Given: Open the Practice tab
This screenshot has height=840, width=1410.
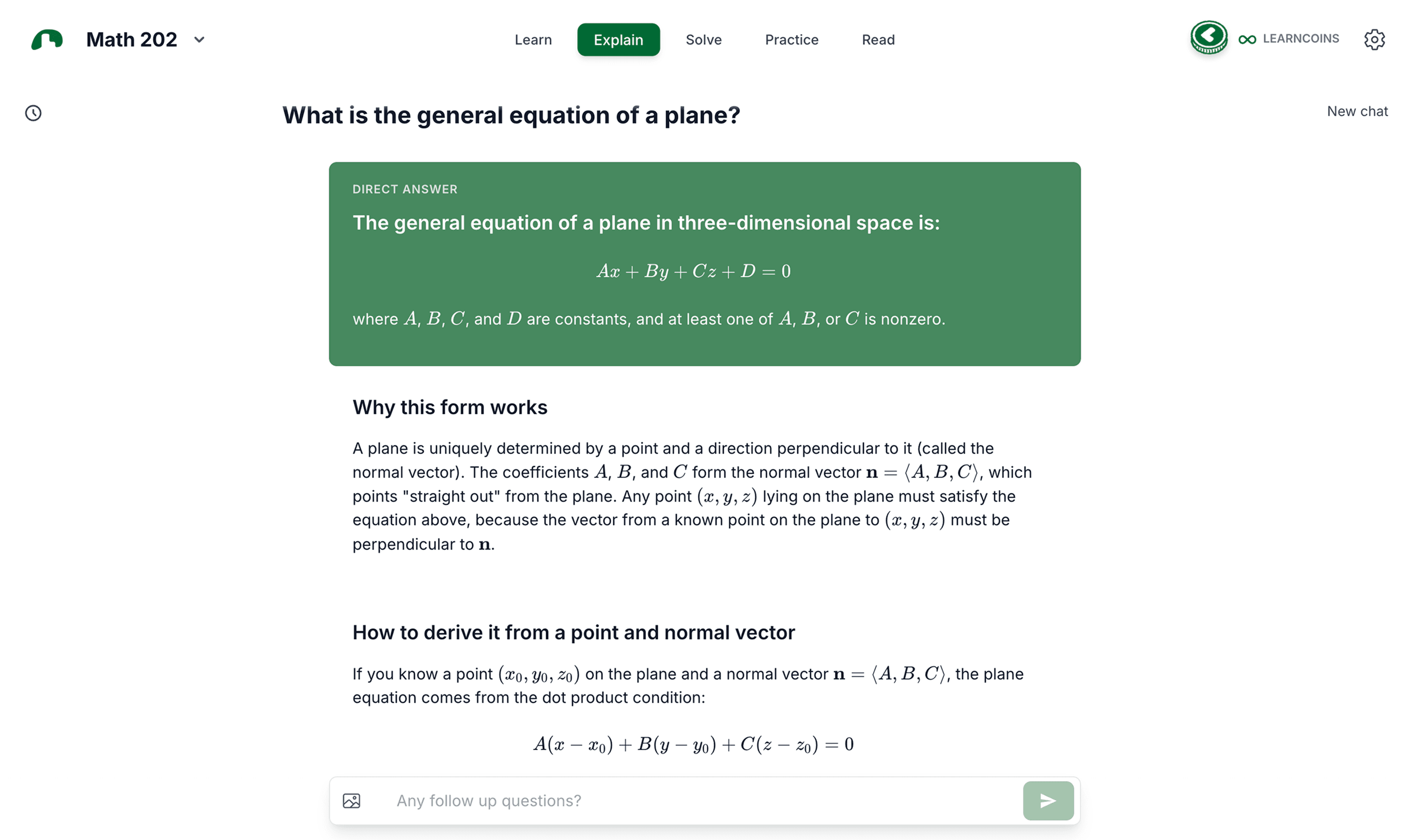Looking at the screenshot, I should [x=792, y=40].
